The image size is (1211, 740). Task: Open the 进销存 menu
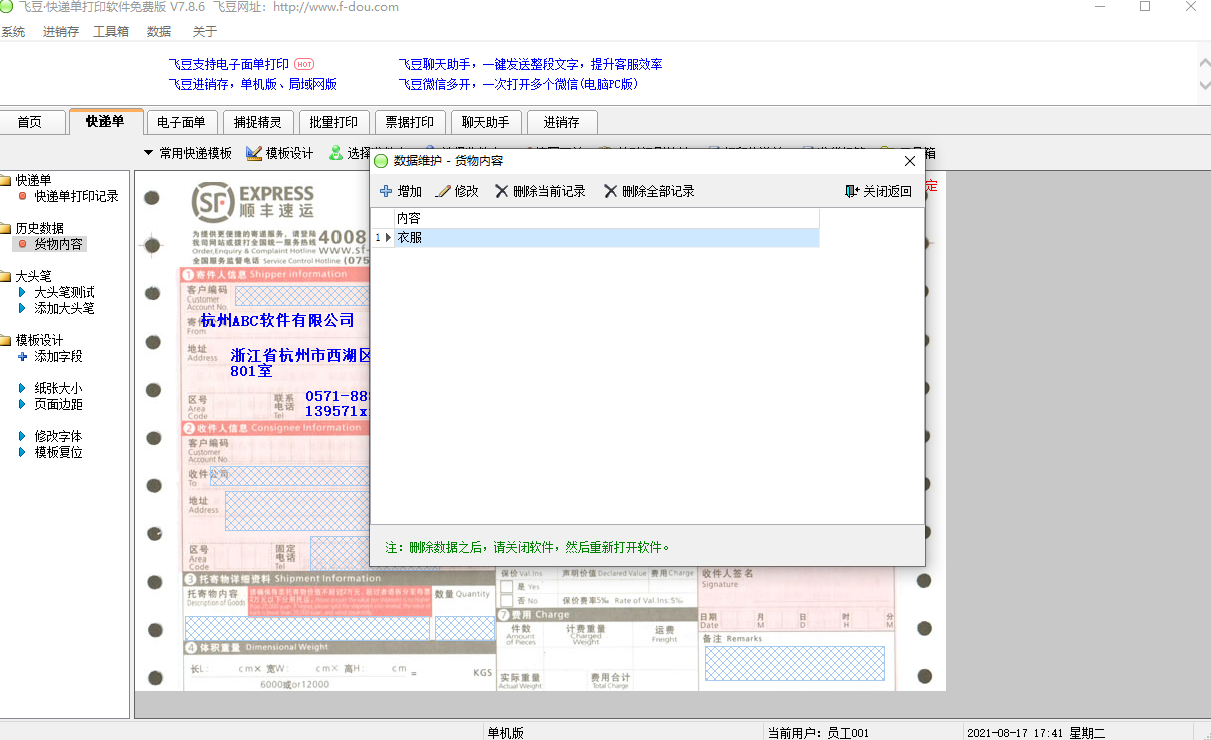[x=61, y=32]
